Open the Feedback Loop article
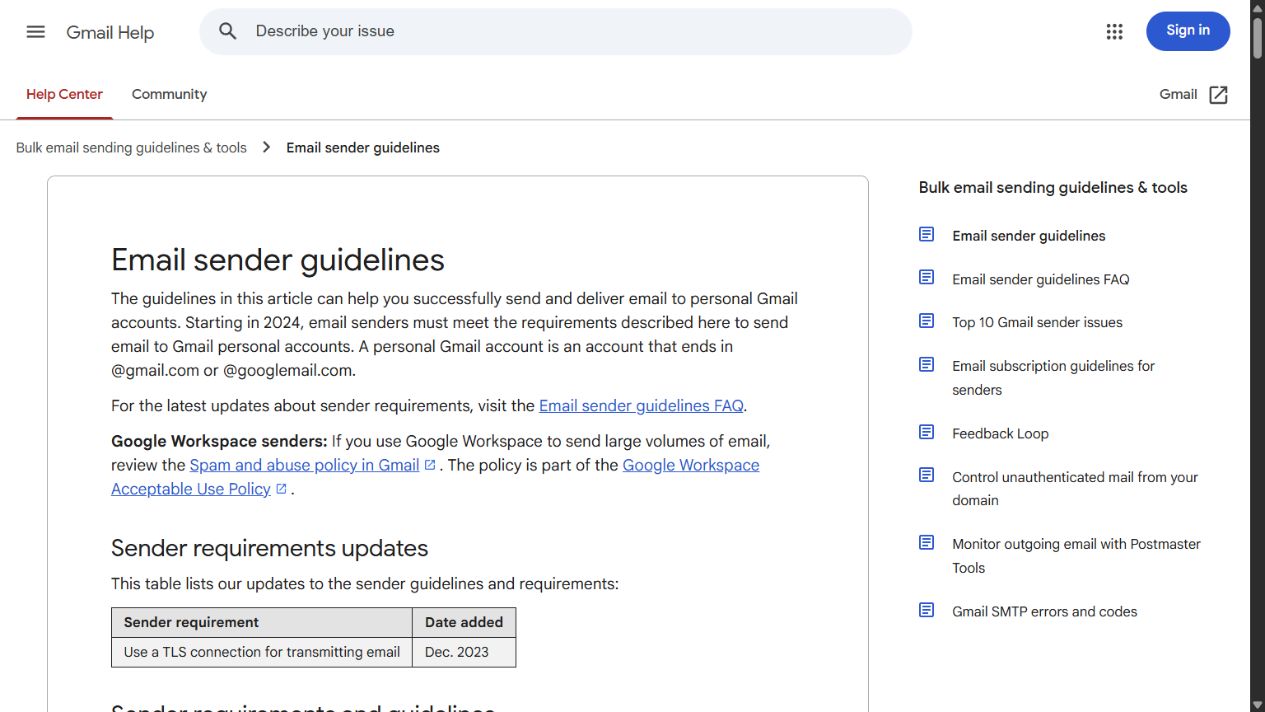The width and height of the screenshot is (1265, 712). (1000, 433)
